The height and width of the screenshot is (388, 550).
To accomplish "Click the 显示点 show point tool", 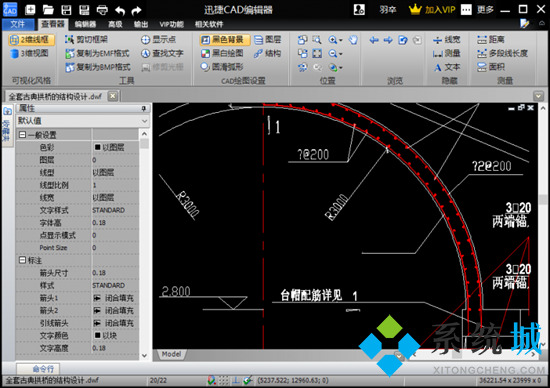I will point(158,39).
